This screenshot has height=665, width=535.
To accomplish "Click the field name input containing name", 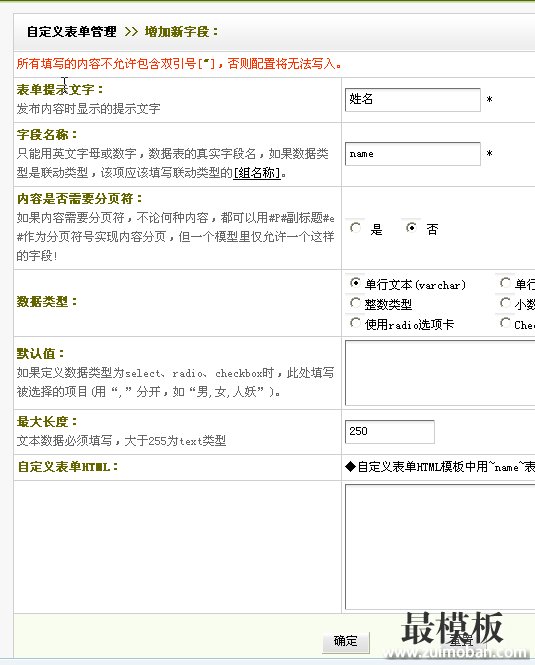I will (x=413, y=154).
